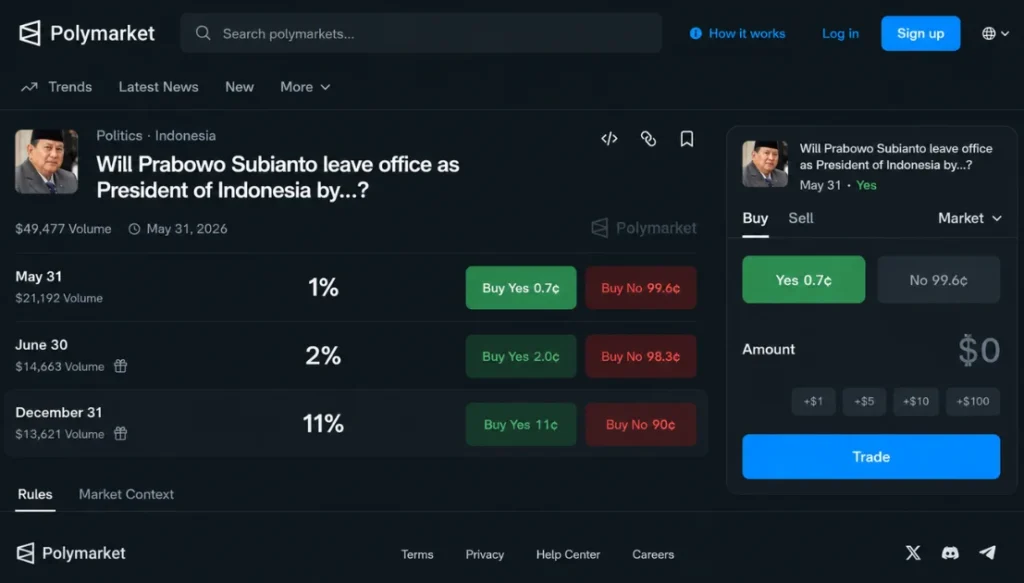
Task: Buy Yes at 0.7¢ for May 31
Action: coord(520,288)
